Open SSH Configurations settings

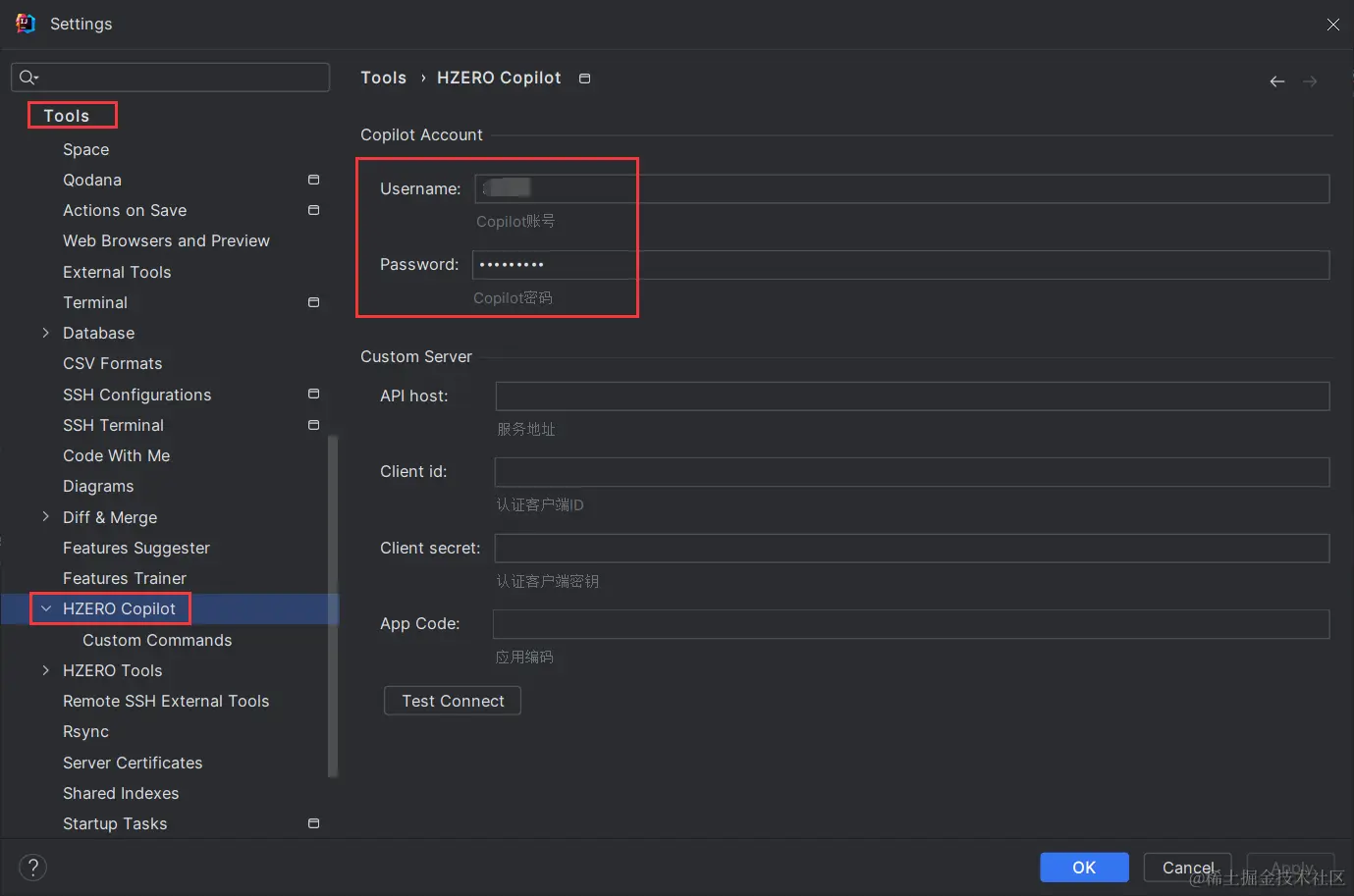(x=137, y=395)
